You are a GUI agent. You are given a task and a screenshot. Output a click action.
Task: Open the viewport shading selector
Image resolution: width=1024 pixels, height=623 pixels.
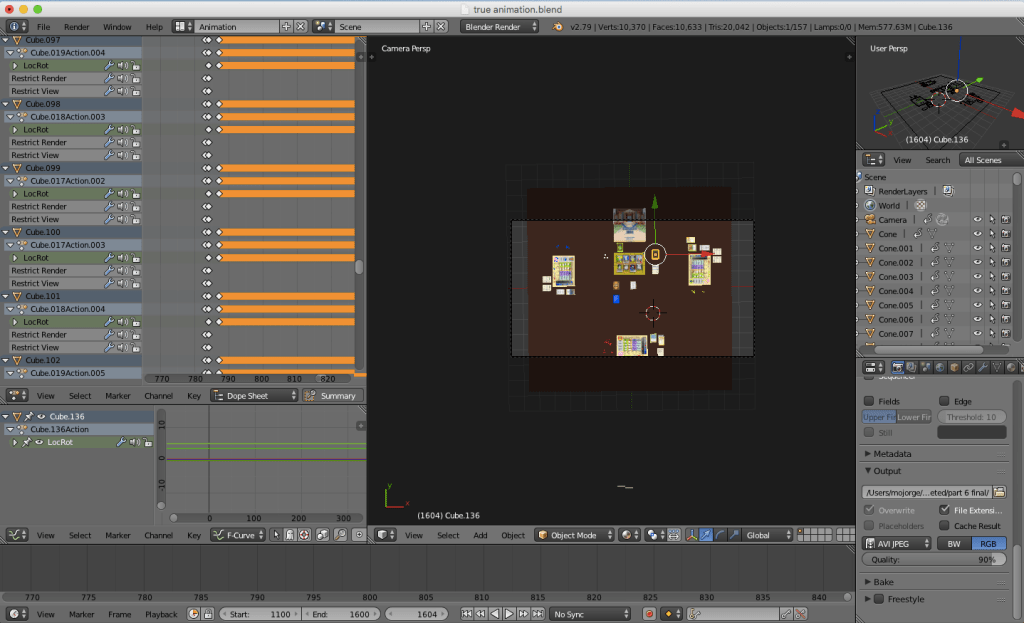coord(630,535)
